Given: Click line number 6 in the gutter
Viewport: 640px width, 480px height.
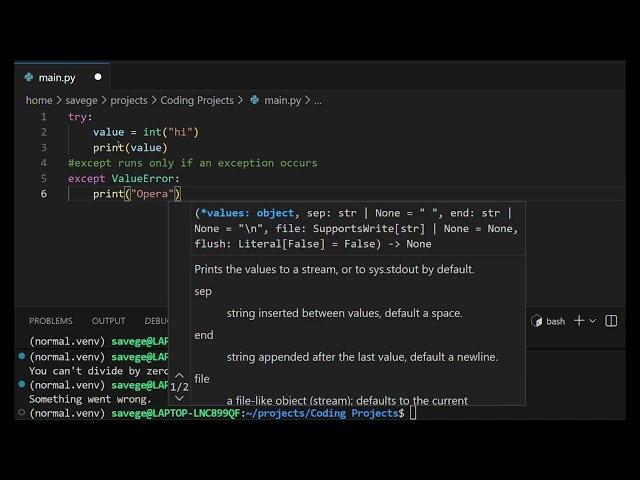Looking at the screenshot, I should click(x=44, y=194).
